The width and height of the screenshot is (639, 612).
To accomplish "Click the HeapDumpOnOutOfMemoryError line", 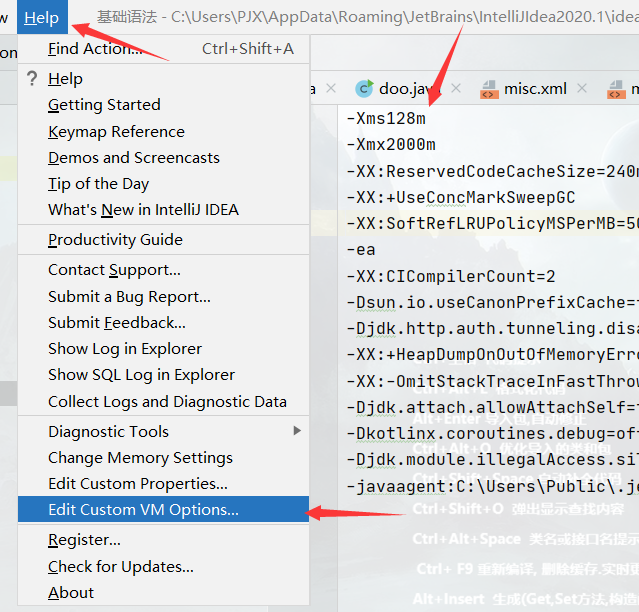I will 492,354.
